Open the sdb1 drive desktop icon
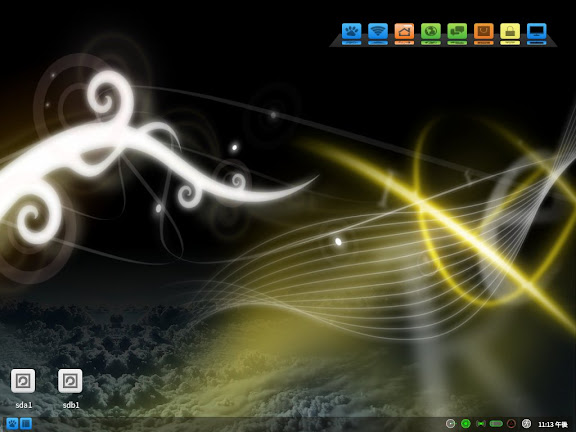Viewport: 576px width, 432px height. [x=70, y=381]
